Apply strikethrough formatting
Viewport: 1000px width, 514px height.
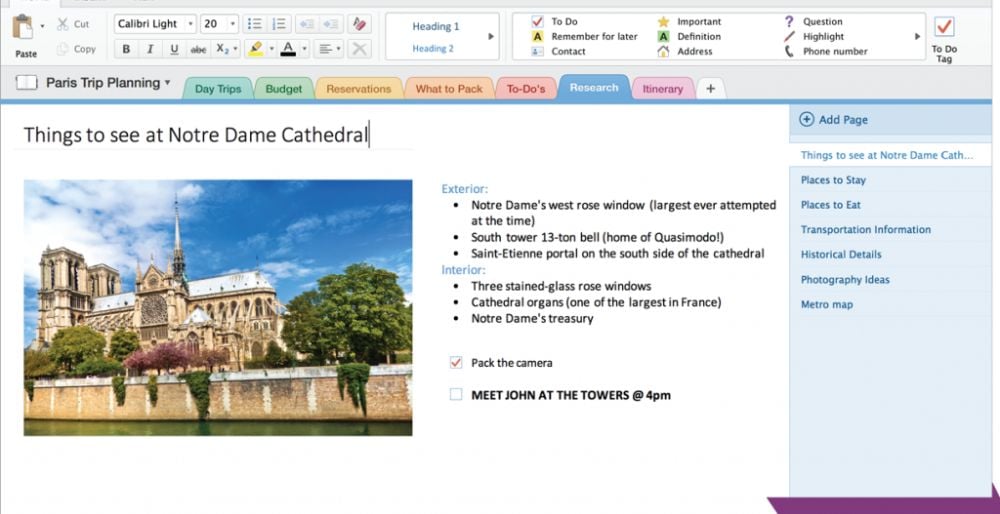198,49
